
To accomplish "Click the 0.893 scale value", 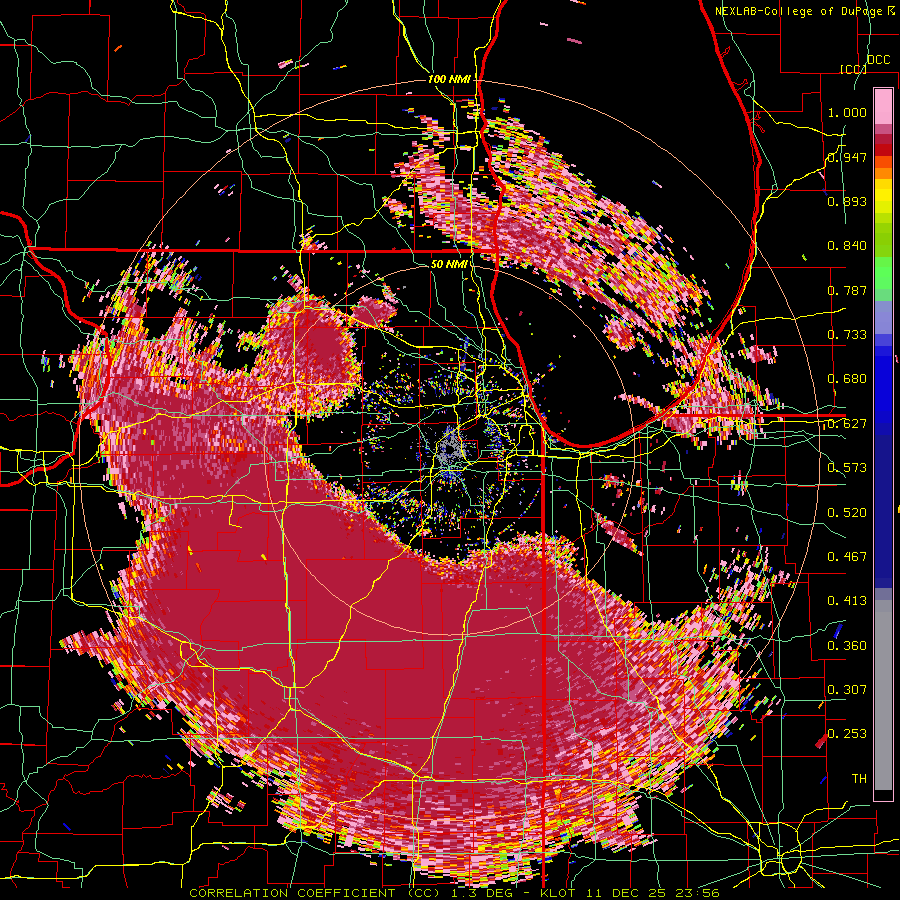I will [847, 201].
